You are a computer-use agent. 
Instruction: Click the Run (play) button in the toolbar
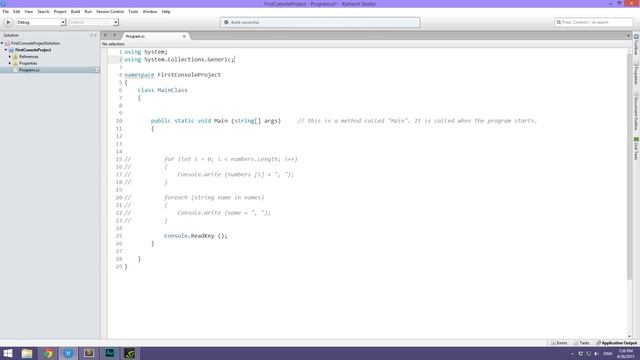[8, 22]
